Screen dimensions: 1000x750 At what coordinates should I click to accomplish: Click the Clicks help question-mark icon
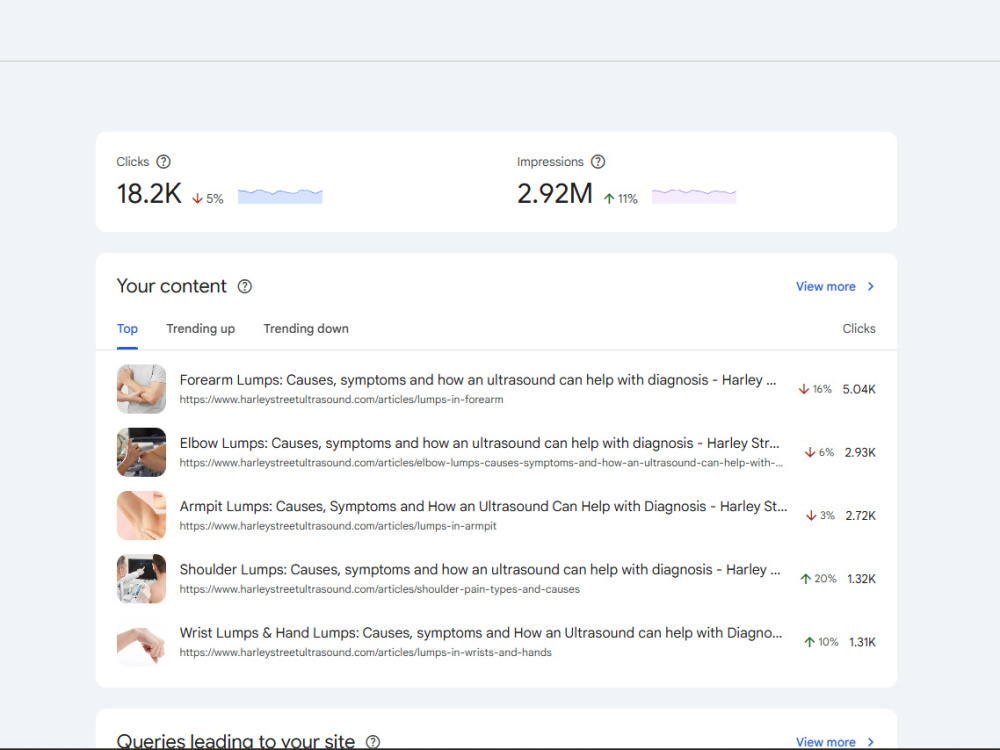[163, 161]
